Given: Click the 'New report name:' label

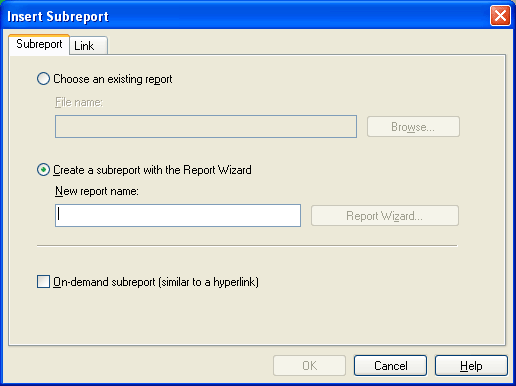Looking at the screenshot, I should (x=97, y=191).
